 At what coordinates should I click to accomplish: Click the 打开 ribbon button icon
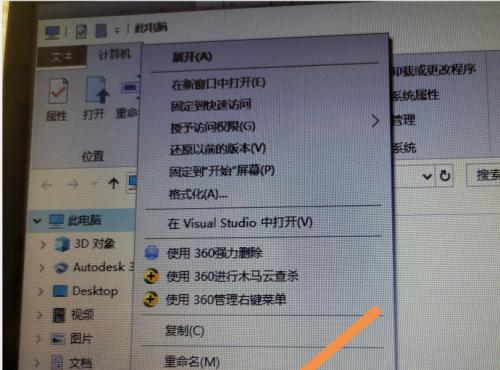pyautogui.click(x=97, y=90)
